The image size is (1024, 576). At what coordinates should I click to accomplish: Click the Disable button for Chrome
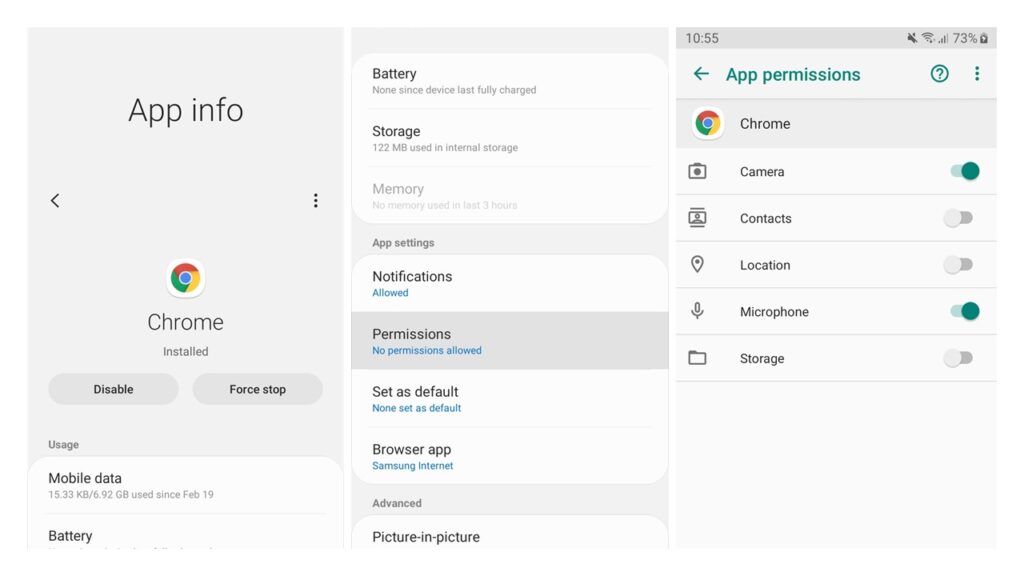click(x=113, y=389)
